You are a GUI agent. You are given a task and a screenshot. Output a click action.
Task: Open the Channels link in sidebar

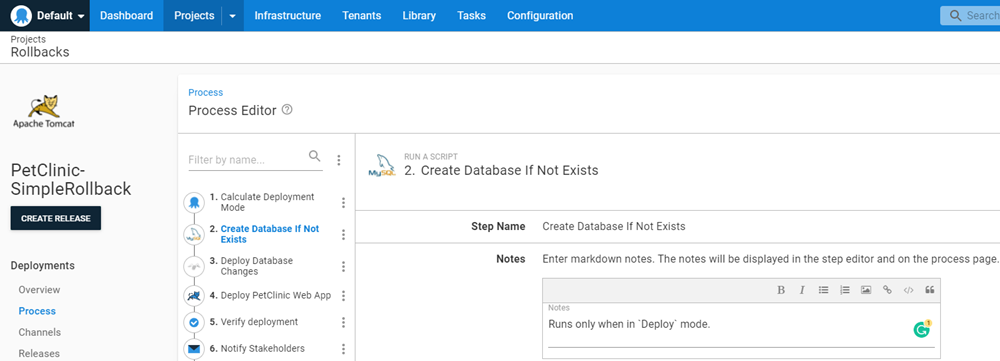pyautogui.click(x=40, y=332)
